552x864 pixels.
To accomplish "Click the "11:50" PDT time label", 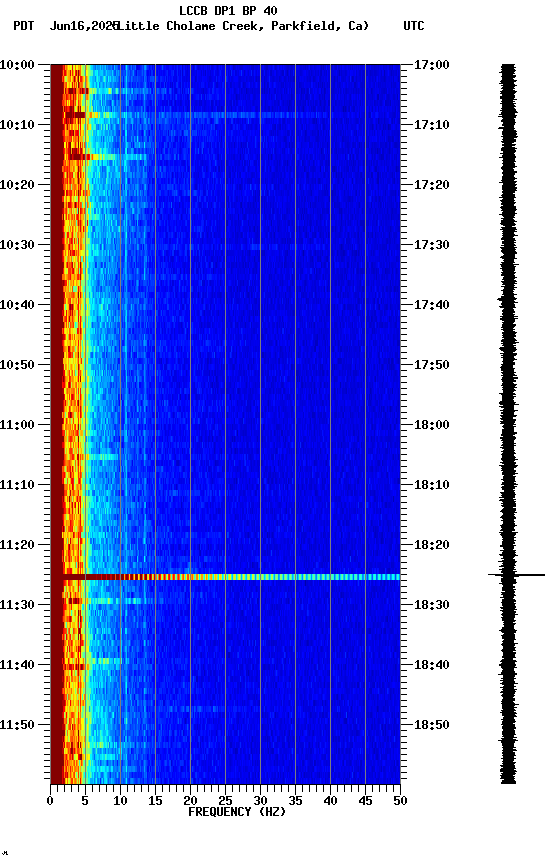I will pyautogui.click(x=17, y=725).
